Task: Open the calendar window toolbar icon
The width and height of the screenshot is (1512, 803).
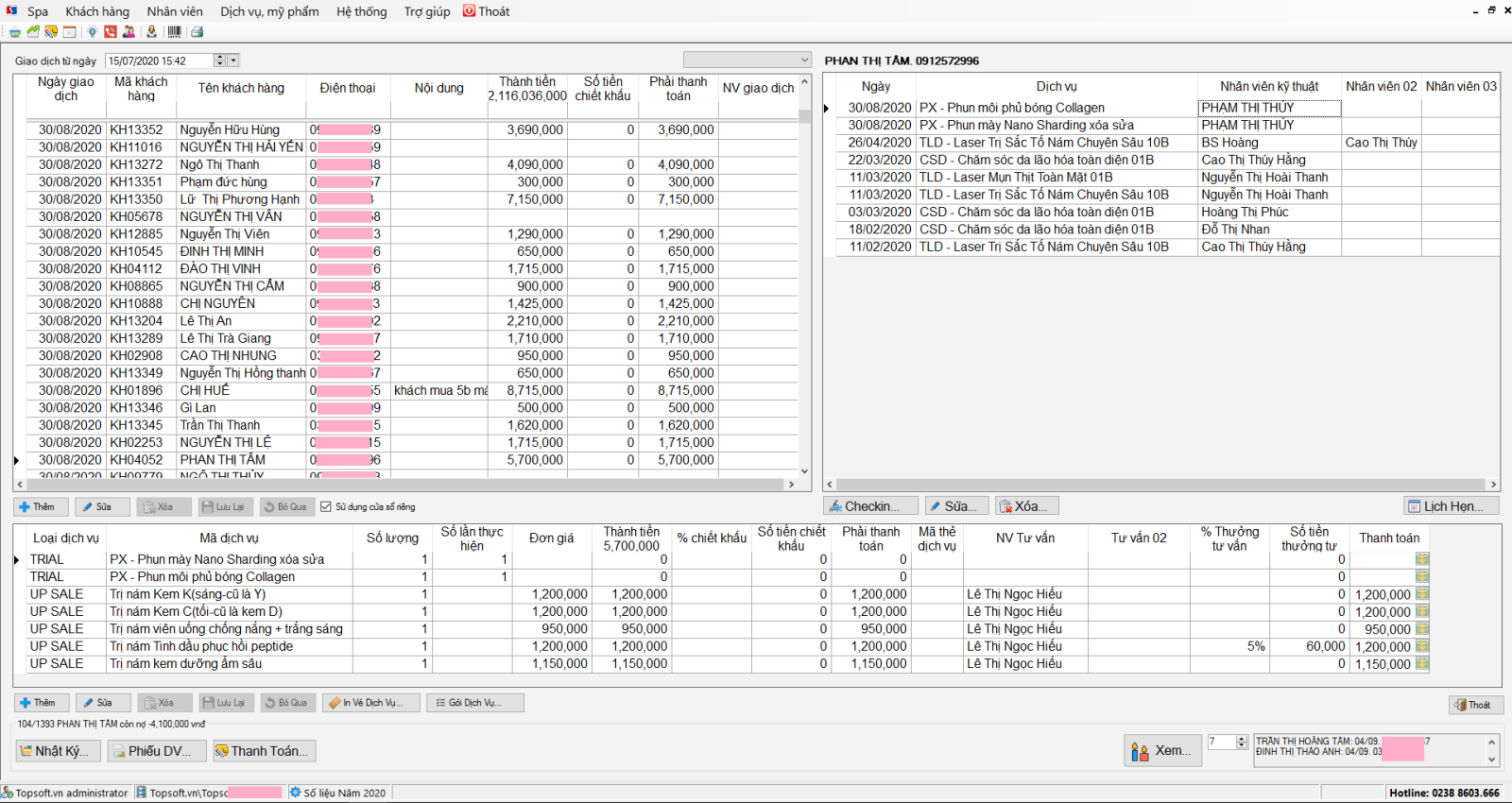Action: coord(69,32)
